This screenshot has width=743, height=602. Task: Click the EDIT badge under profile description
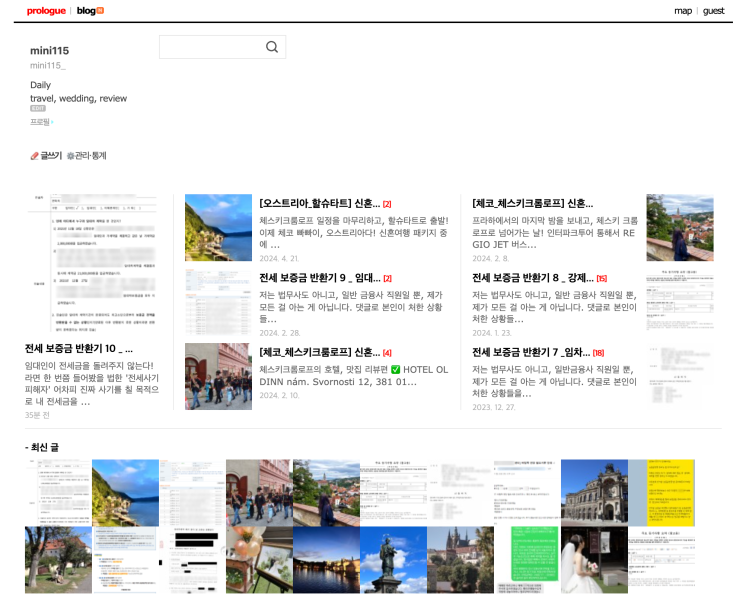tap(38, 108)
